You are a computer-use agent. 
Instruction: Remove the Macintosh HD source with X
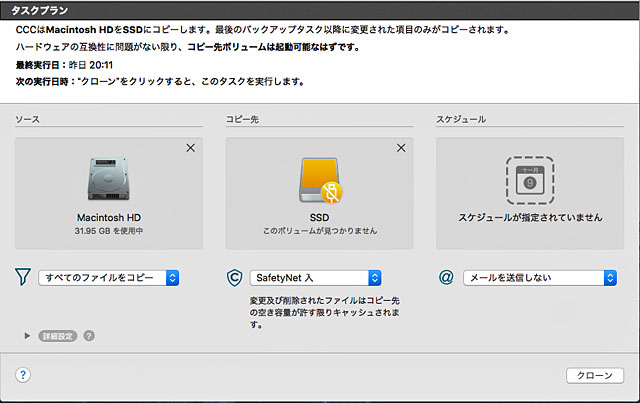coord(191,148)
